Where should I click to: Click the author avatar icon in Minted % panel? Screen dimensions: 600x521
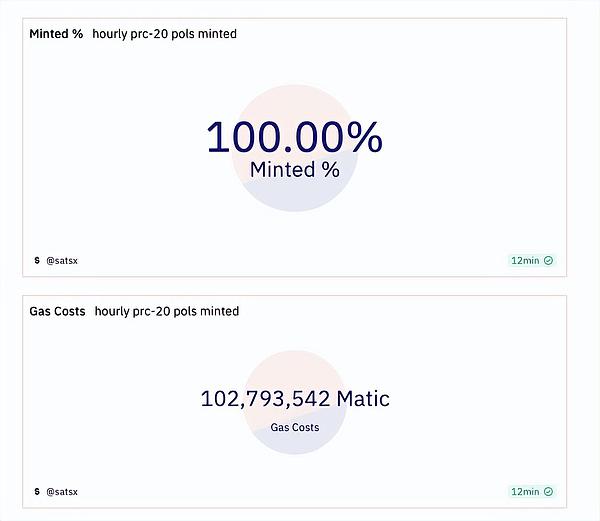tap(37, 261)
